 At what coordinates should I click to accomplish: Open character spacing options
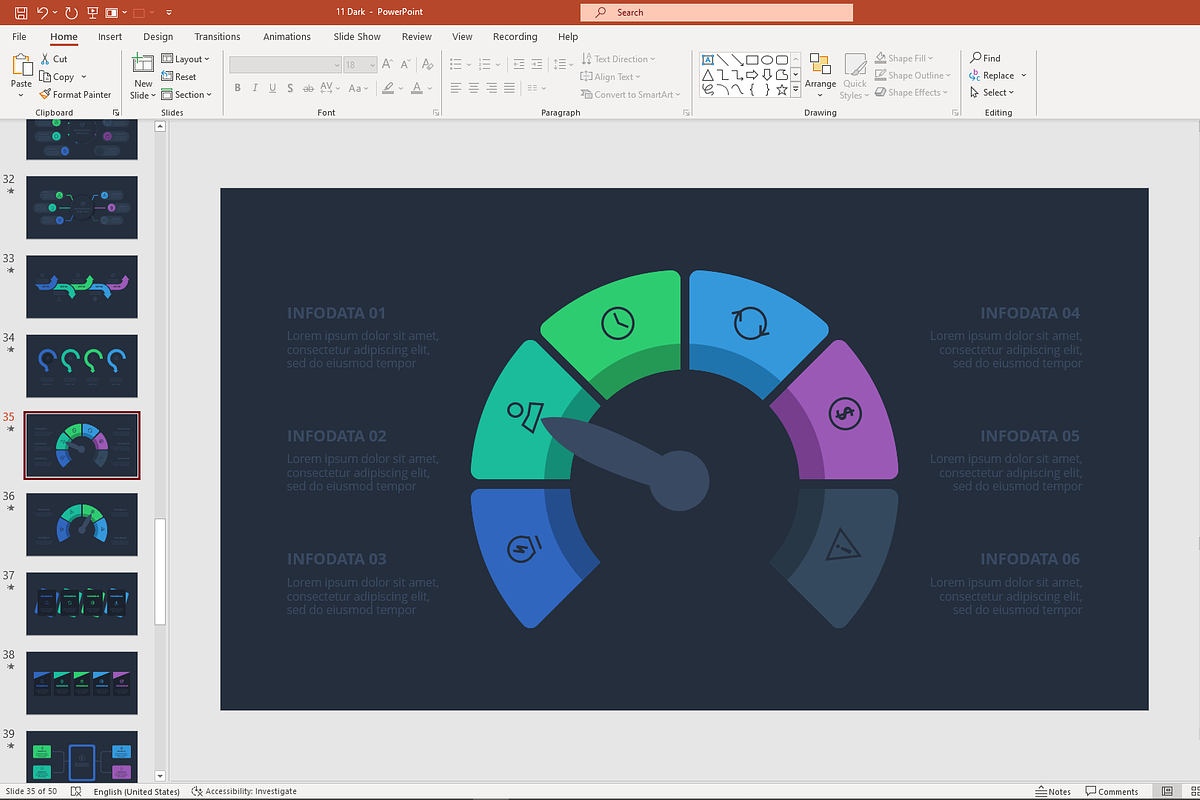pos(329,88)
